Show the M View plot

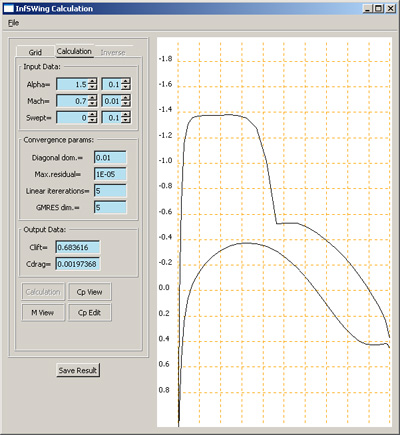(x=43, y=313)
